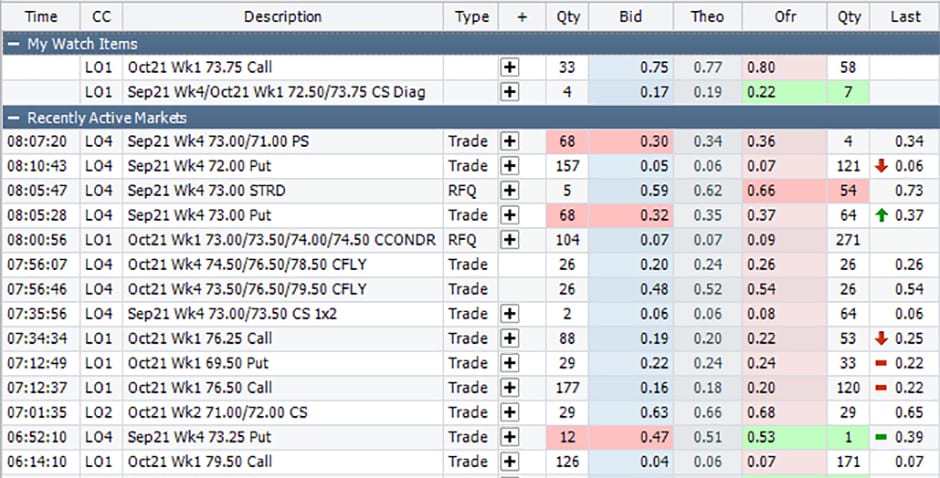Click the green up arrow beside 0.37
940x478 pixels.
(881, 215)
